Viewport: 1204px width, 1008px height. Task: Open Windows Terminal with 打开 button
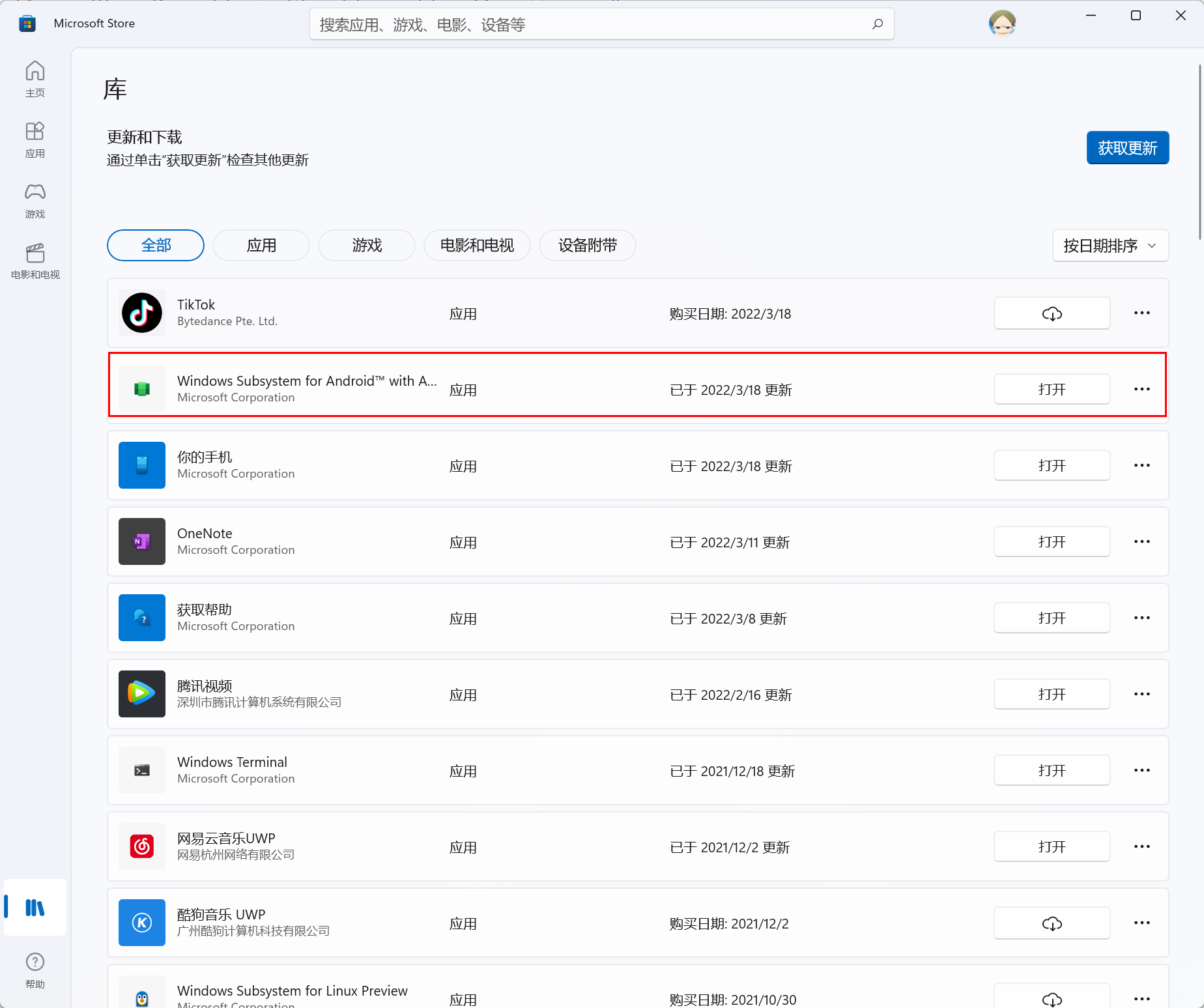[1052, 771]
